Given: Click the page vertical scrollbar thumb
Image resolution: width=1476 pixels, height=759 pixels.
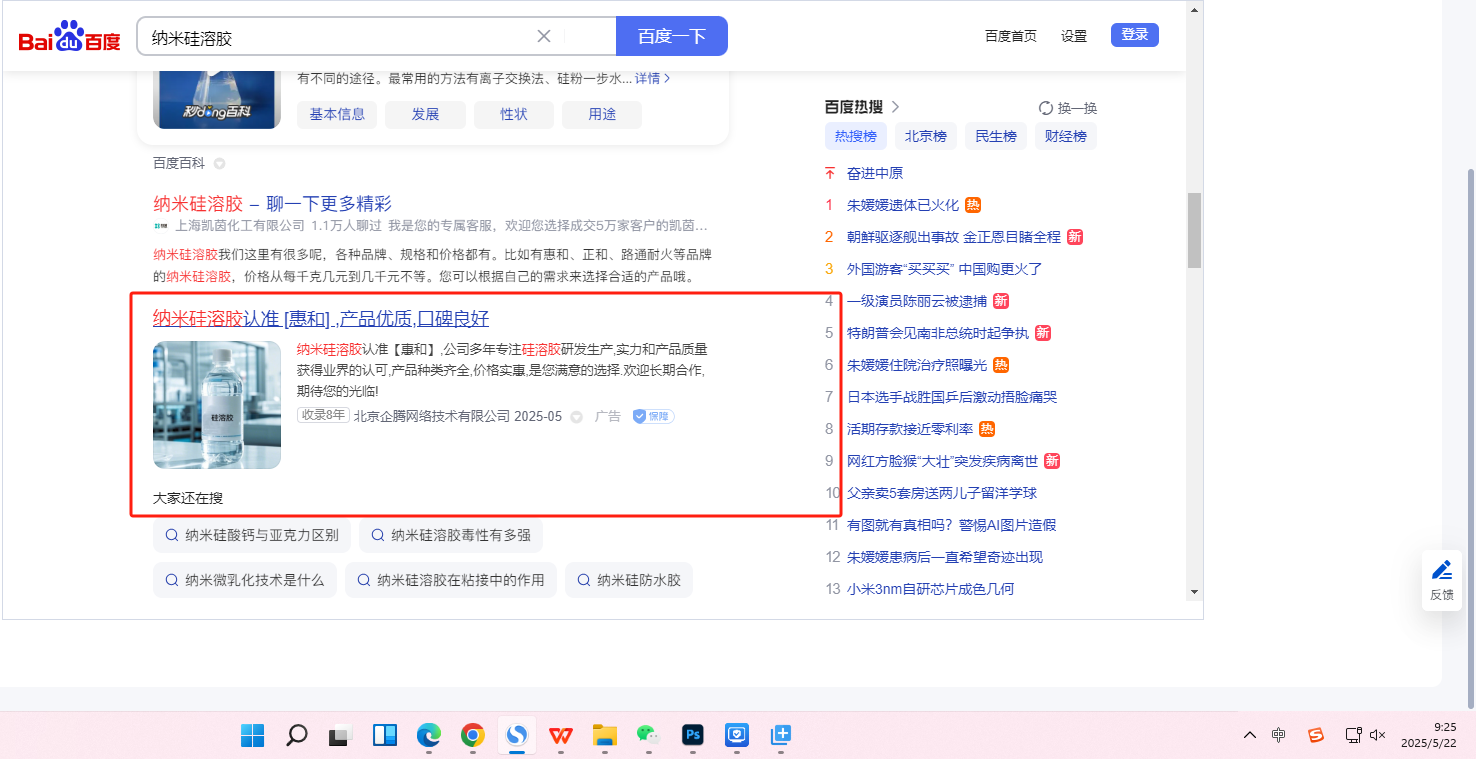Looking at the screenshot, I should click(1194, 230).
